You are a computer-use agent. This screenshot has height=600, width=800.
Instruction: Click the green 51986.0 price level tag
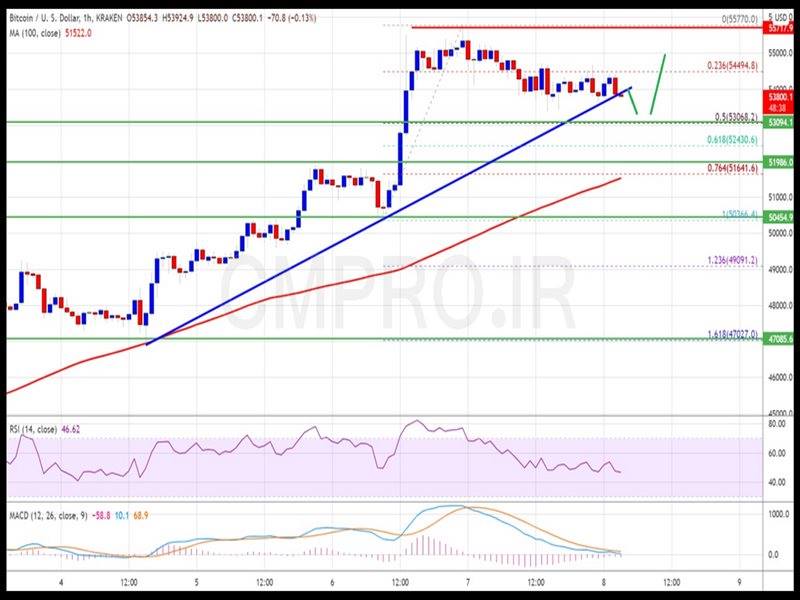coord(781,161)
